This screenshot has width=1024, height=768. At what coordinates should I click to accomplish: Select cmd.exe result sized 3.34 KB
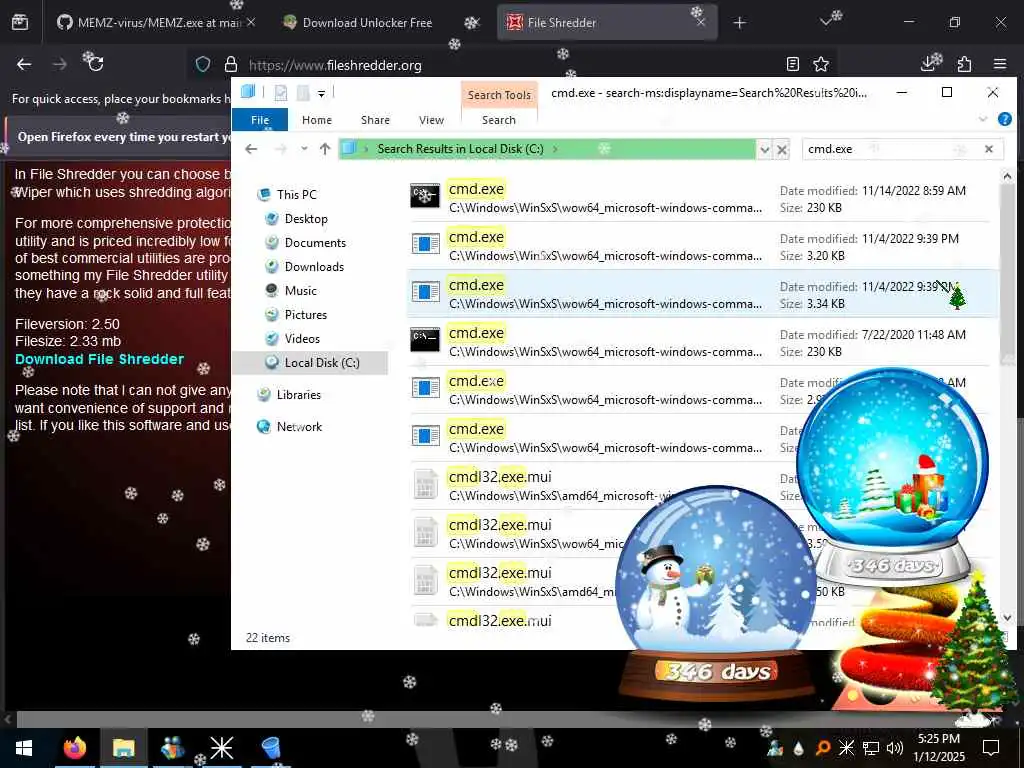tap(702, 294)
